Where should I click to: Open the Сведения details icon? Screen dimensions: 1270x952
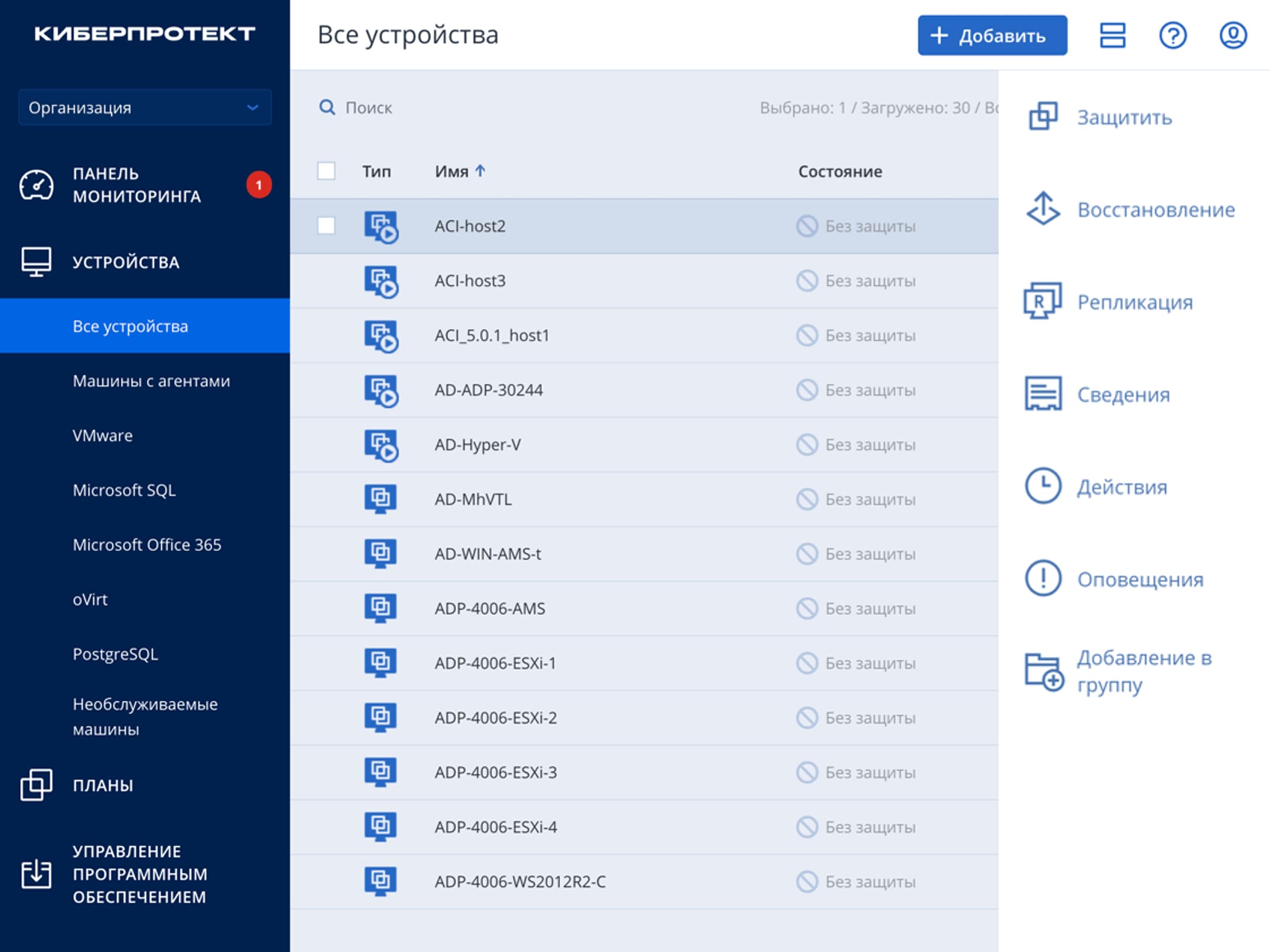pos(1042,394)
